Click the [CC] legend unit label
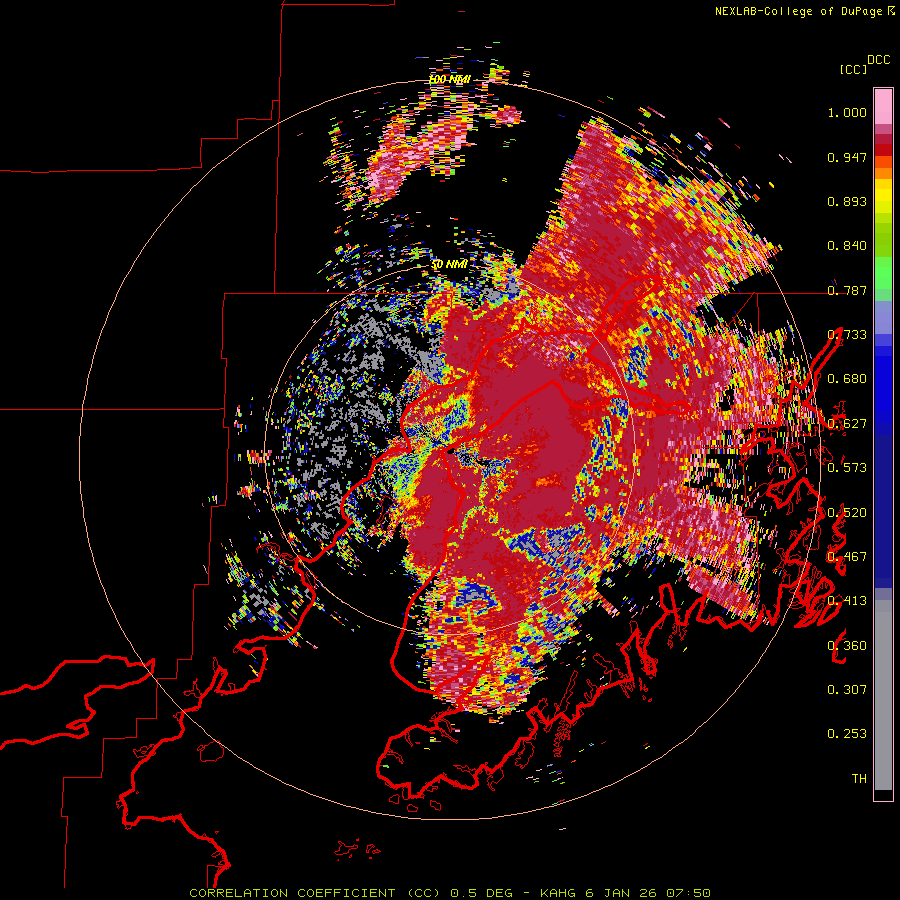900x900 pixels. [853, 69]
